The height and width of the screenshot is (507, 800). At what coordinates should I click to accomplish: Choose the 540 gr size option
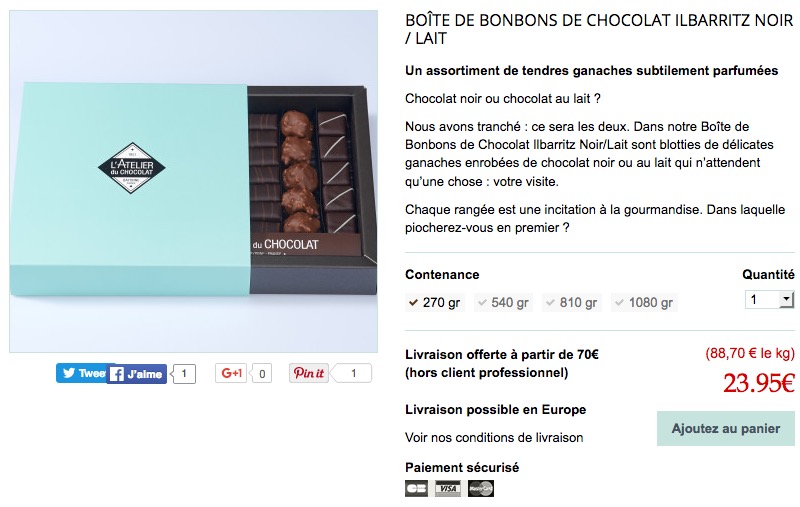pyautogui.click(x=503, y=302)
